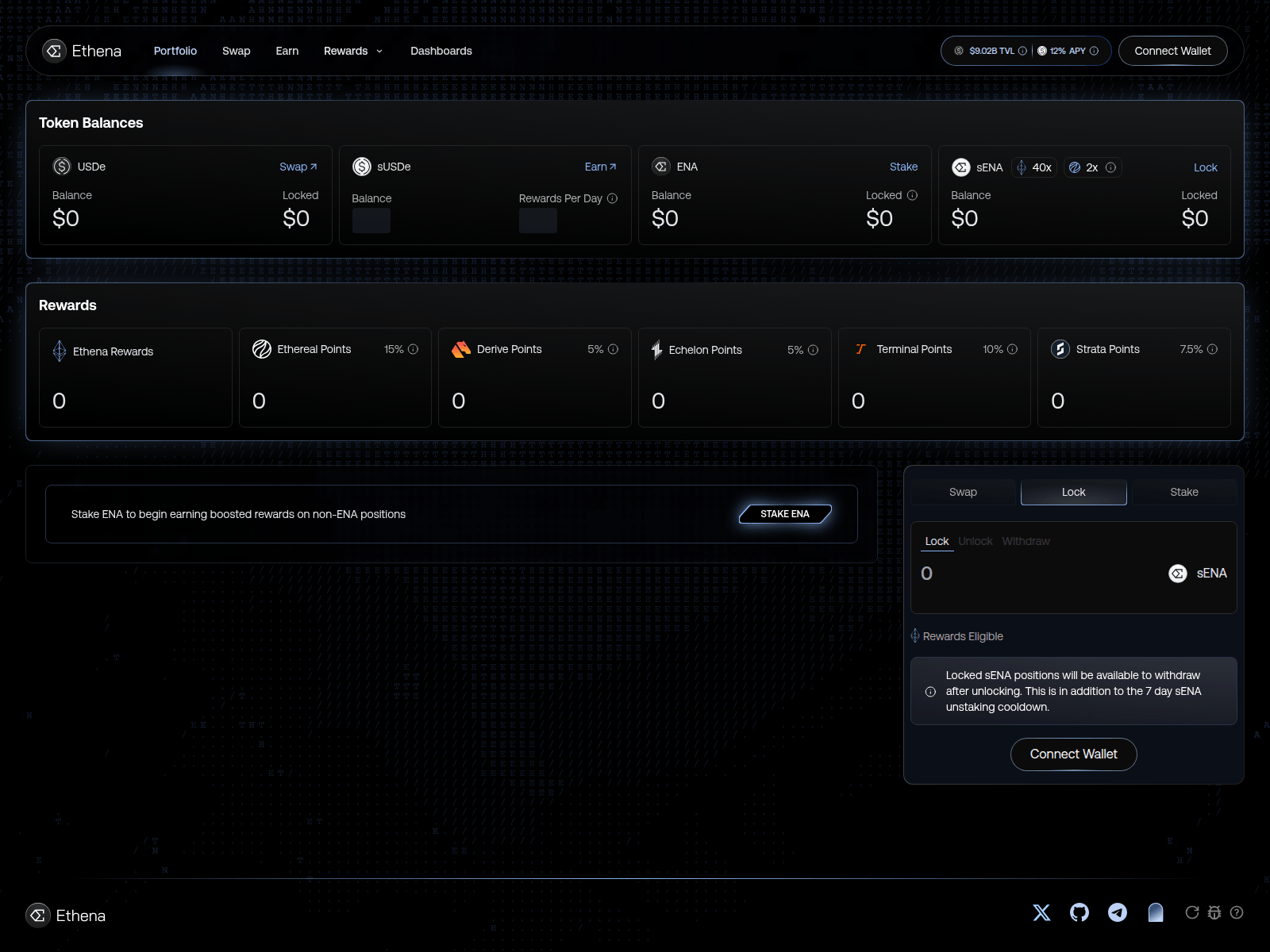Switch to the Swap tab in widget
This screenshot has height=952, width=1270.
point(963,492)
